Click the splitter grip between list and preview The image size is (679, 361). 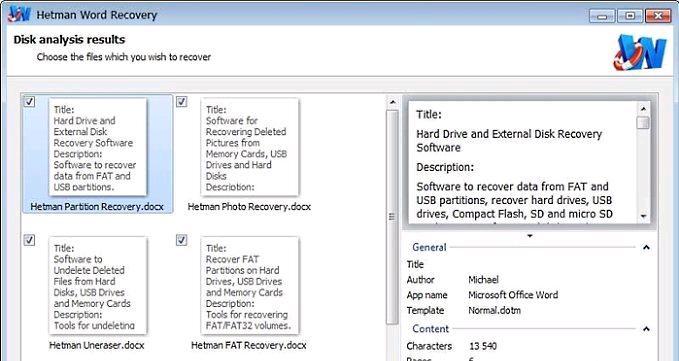392,217
